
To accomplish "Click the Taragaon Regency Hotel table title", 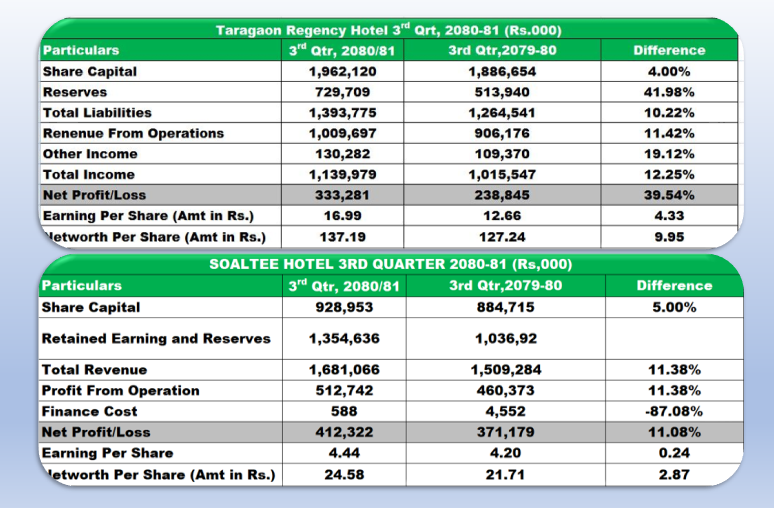I will (389, 30).
